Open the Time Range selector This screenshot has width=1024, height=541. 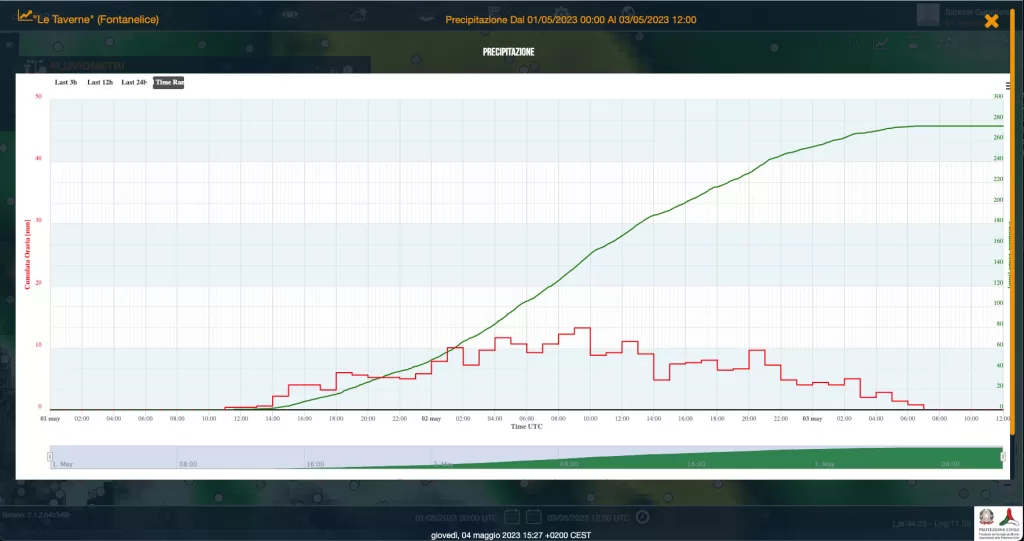click(x=169, y=82)
